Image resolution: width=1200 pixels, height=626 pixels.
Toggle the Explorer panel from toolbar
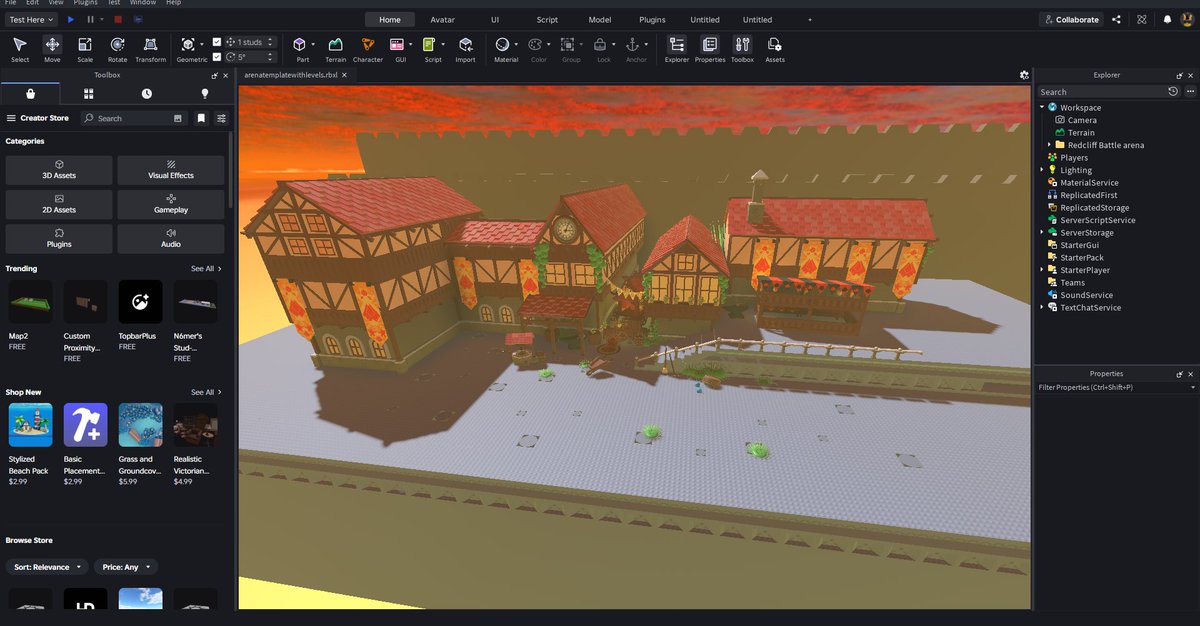(677, 49)
